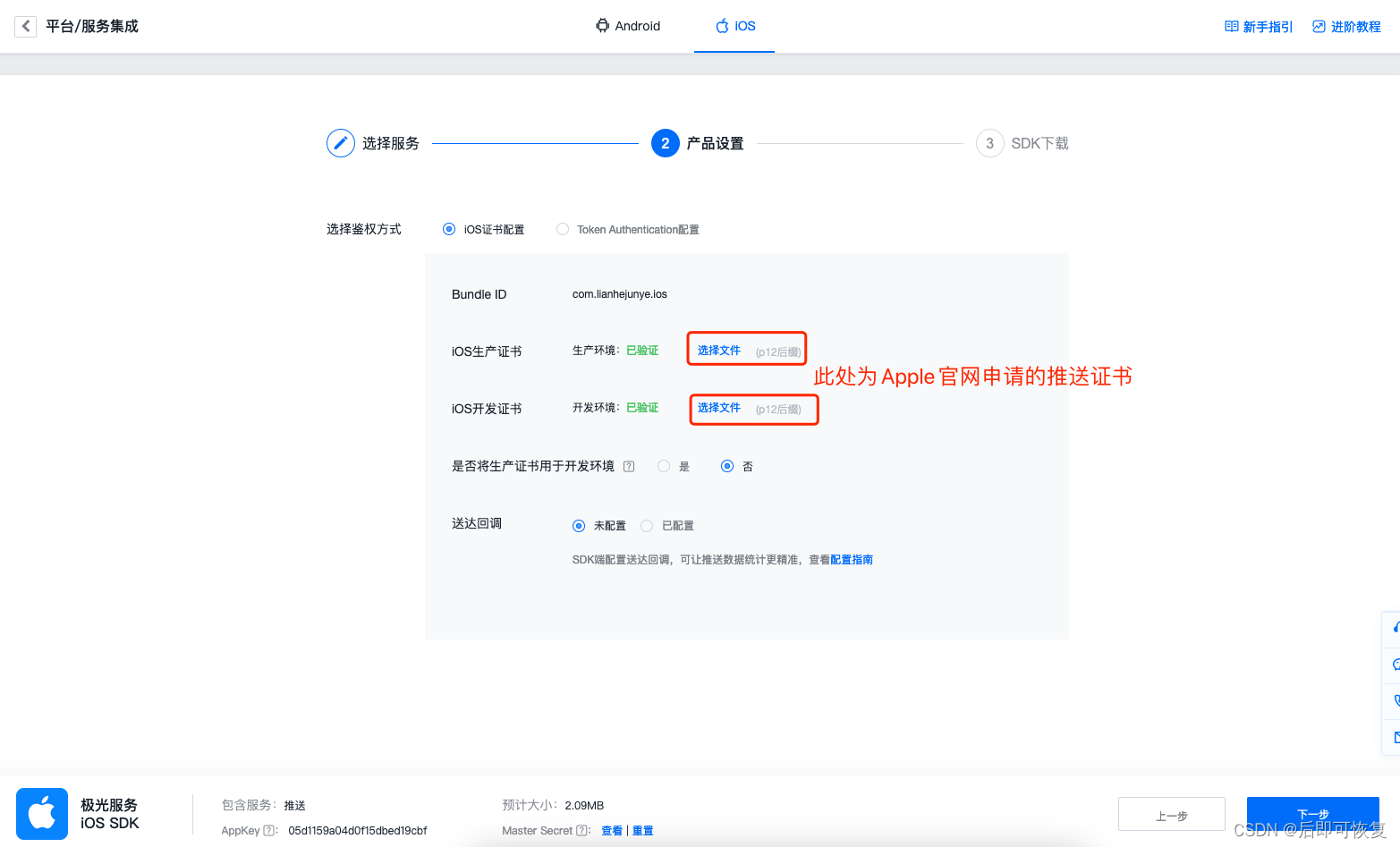
Task: Click the AppKey help icon
Action: pyautogui.click(x=269, y=830)
